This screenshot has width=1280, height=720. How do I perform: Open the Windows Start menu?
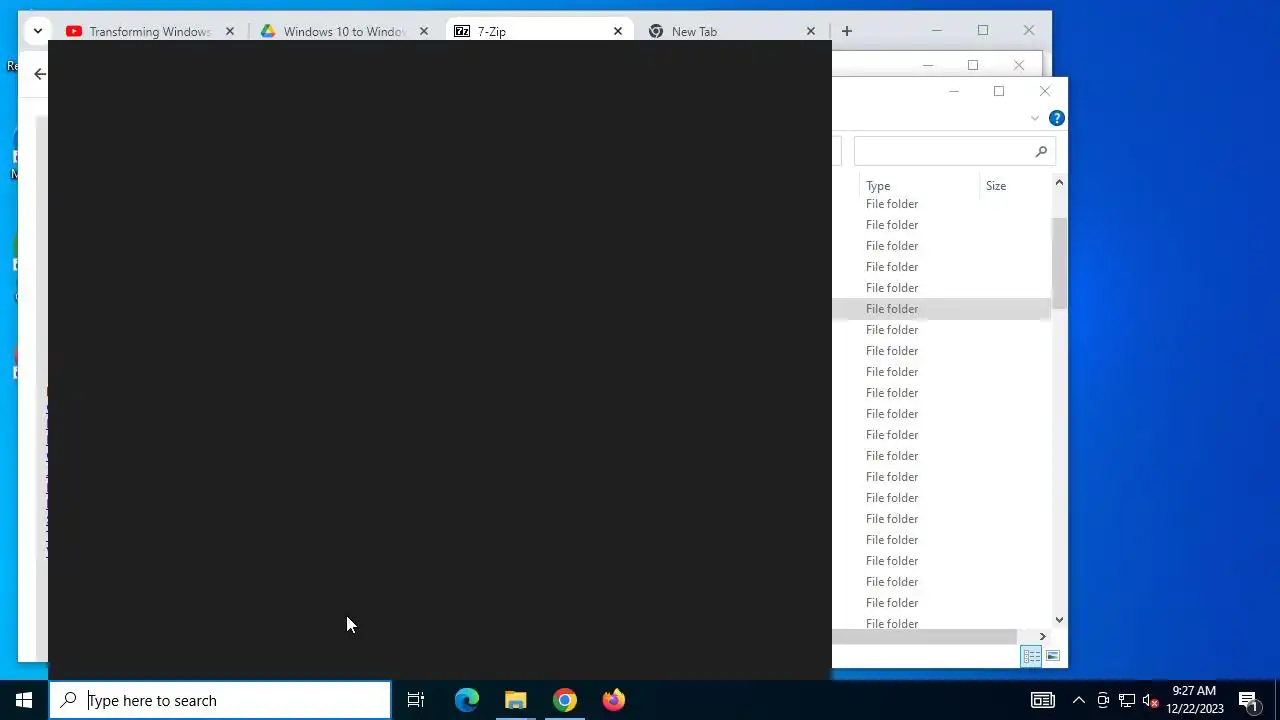click(24, 700)
